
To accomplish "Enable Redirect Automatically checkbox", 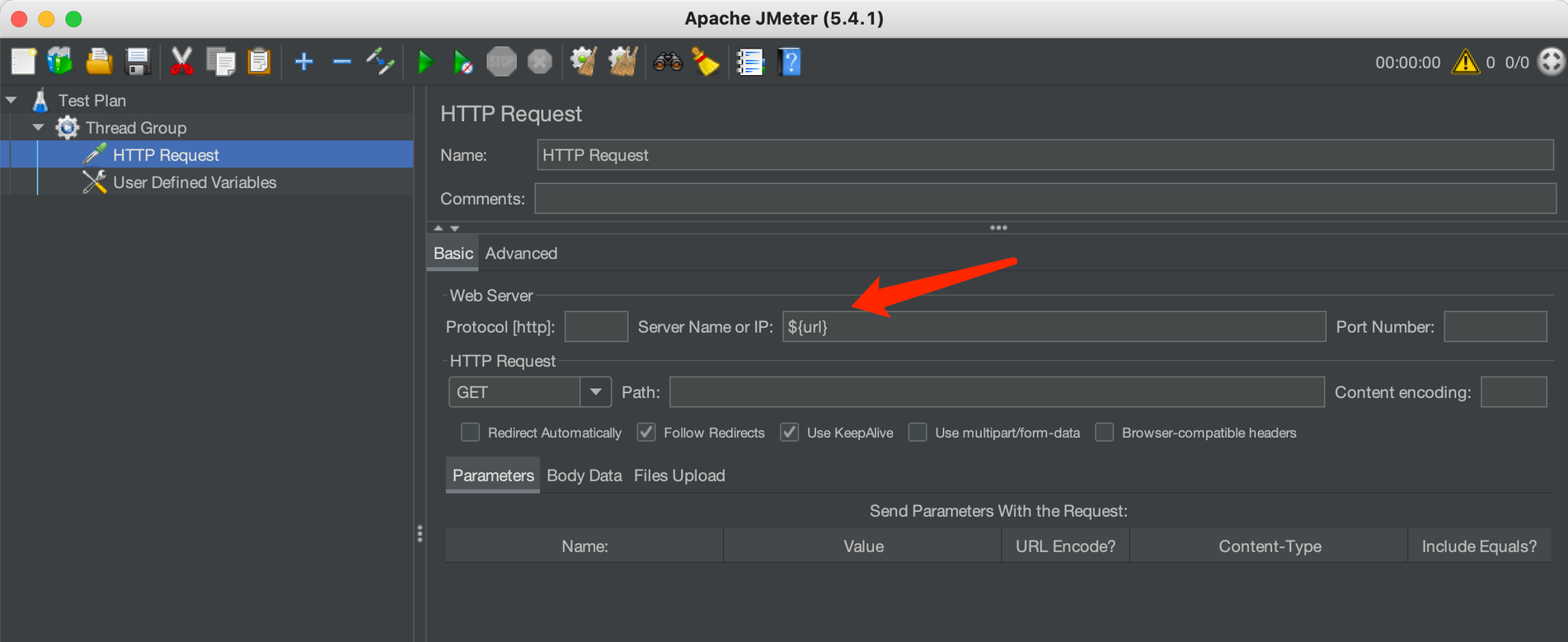I will [470, 433].
